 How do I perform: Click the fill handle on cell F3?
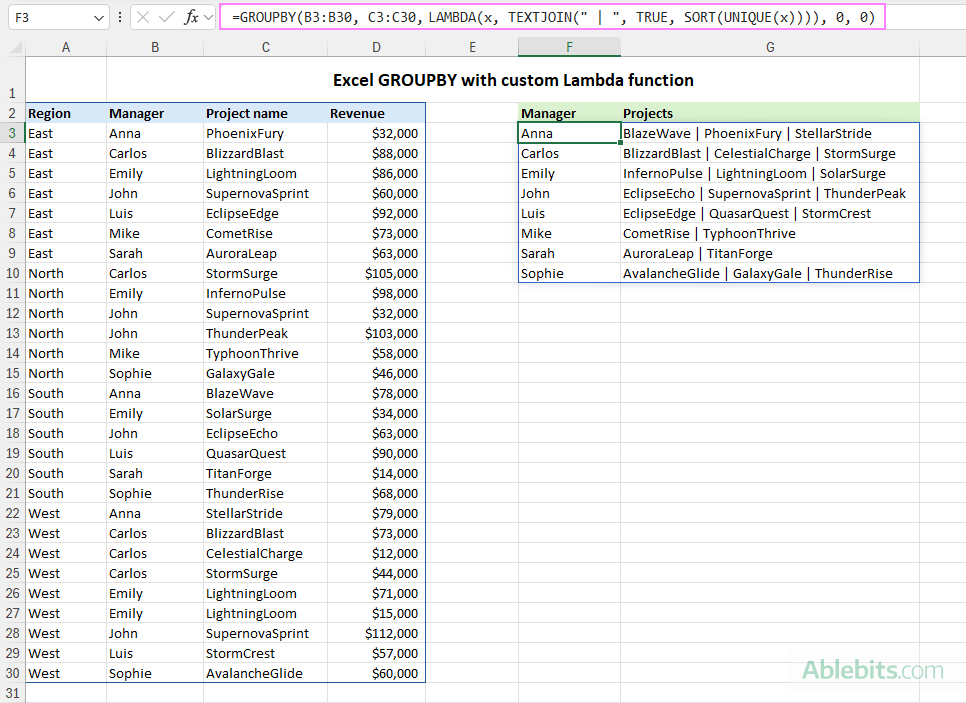(620, 142)
